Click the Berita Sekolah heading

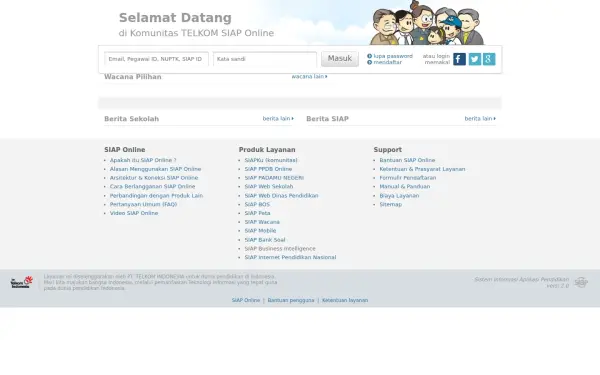[x=132, y=119]
